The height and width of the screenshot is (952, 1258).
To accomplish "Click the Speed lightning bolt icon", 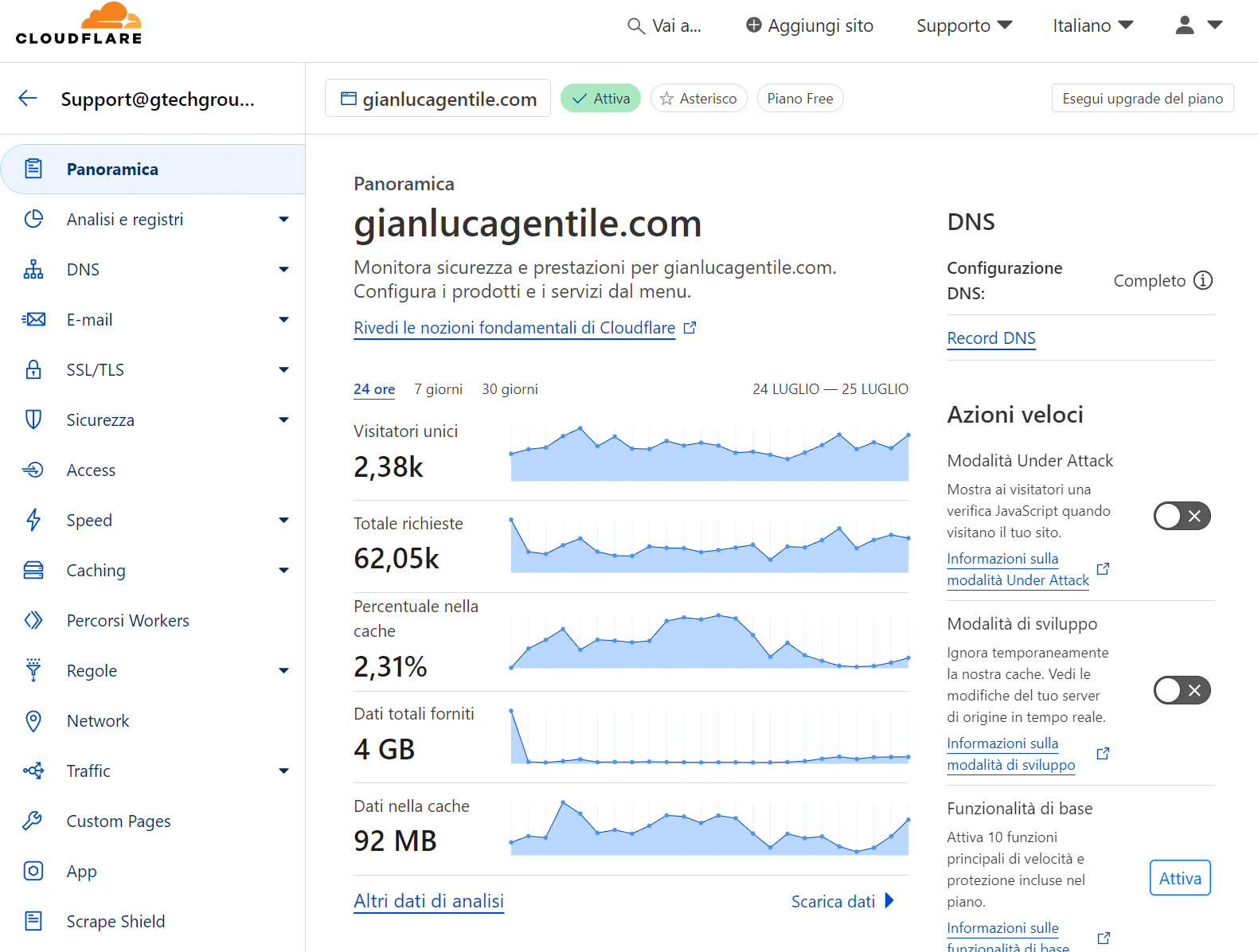I will click(33, 520).
